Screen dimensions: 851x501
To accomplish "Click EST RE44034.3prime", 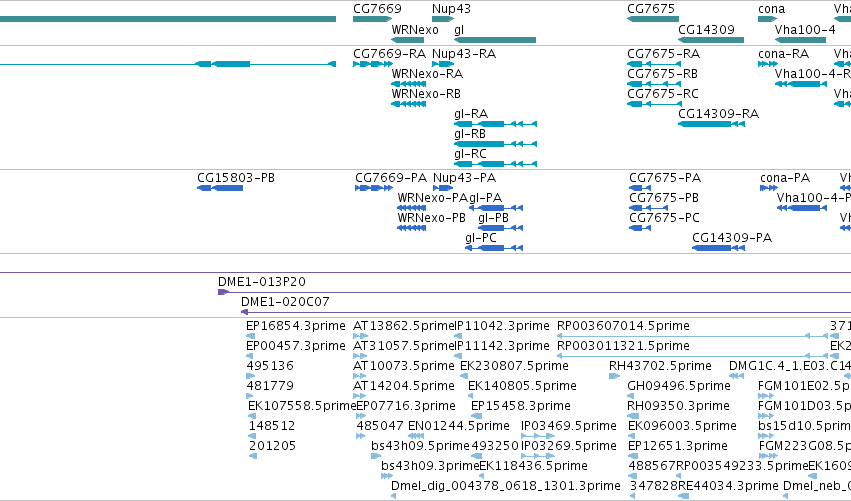I will [728, 486].
